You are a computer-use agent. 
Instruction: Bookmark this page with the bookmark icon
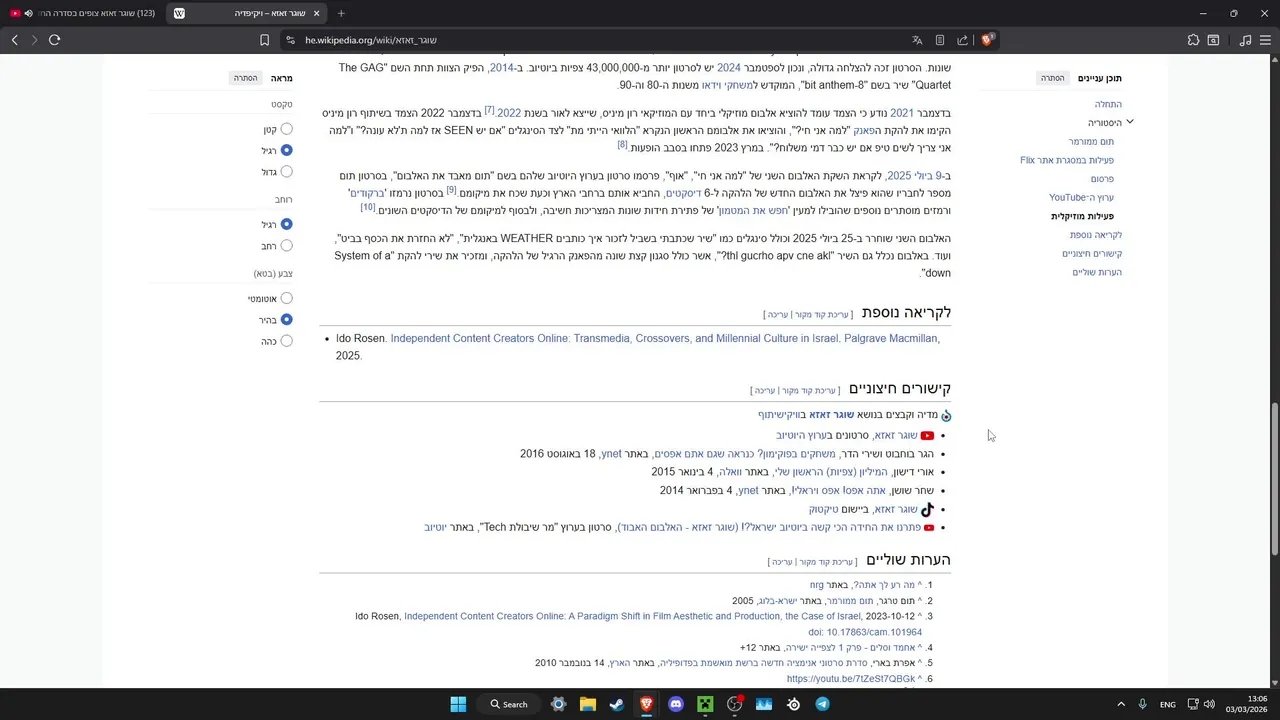tap(264, 40)
